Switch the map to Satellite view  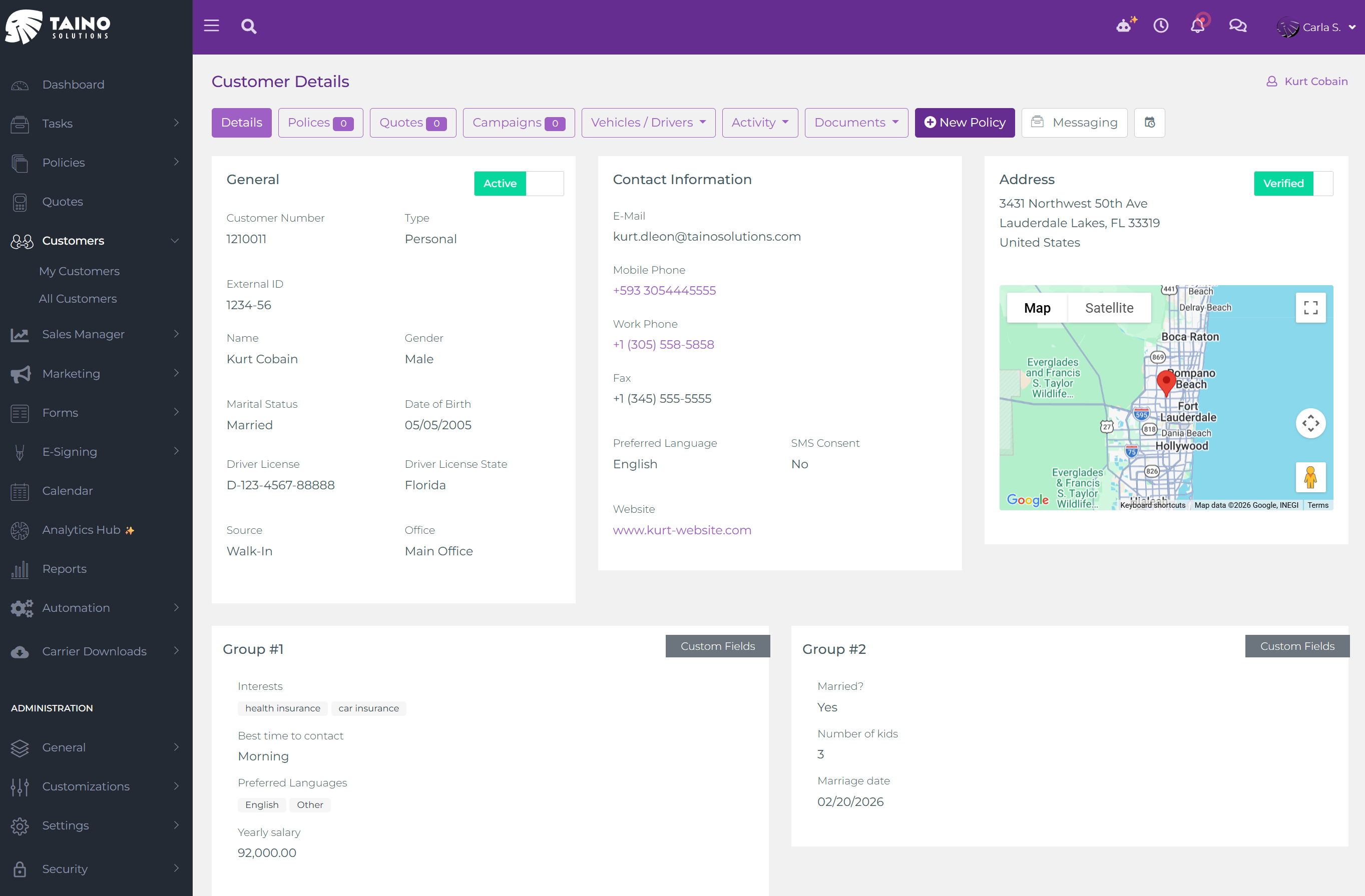[1109, 308]
